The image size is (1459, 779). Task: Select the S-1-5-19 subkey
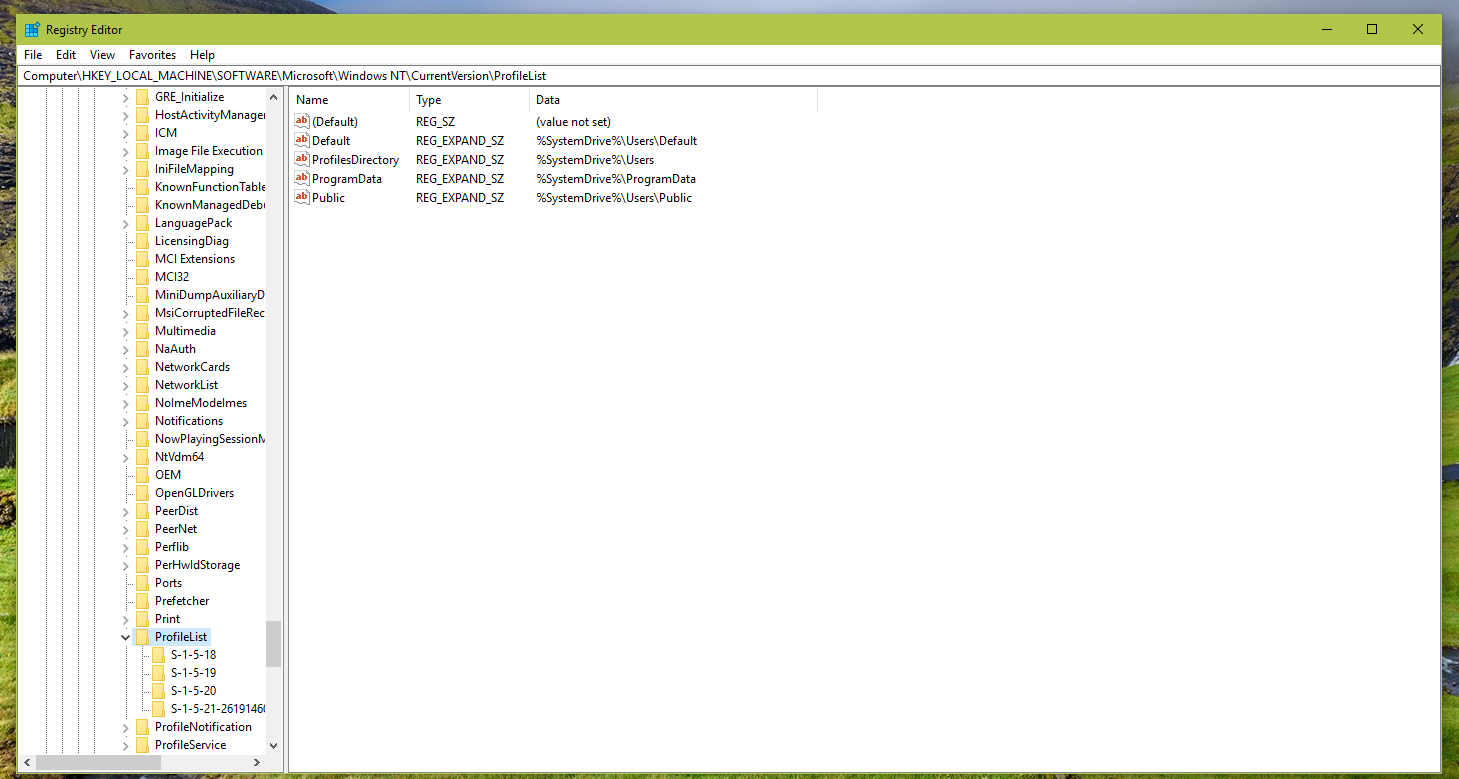click(x=193, y=673)
